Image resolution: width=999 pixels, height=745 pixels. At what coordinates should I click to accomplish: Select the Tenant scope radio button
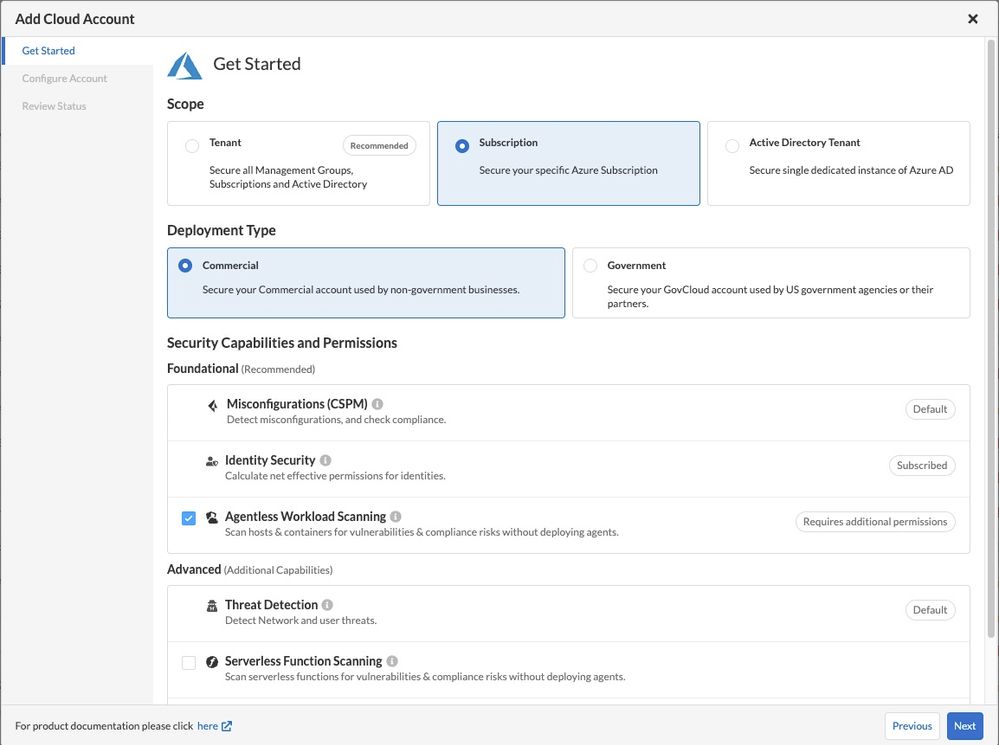[192, 146]
